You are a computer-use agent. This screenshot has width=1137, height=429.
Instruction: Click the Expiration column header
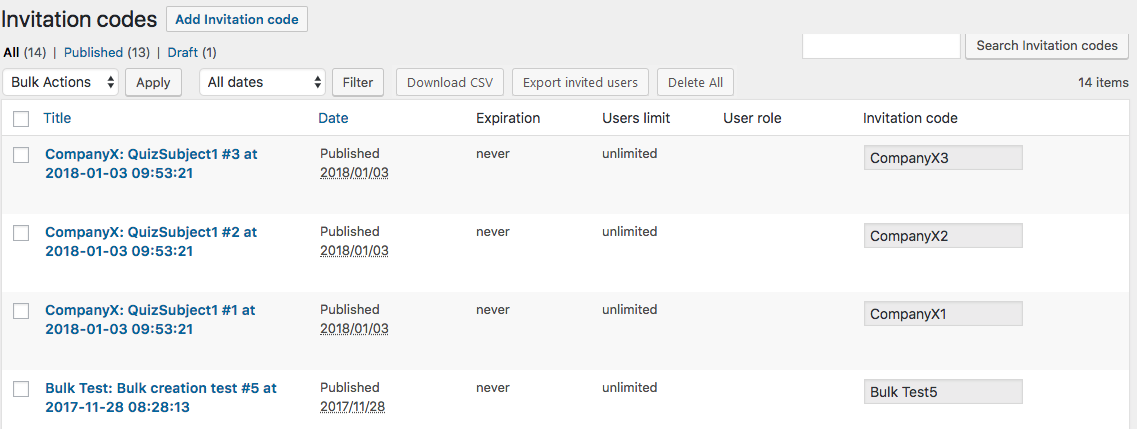point(508,118)
